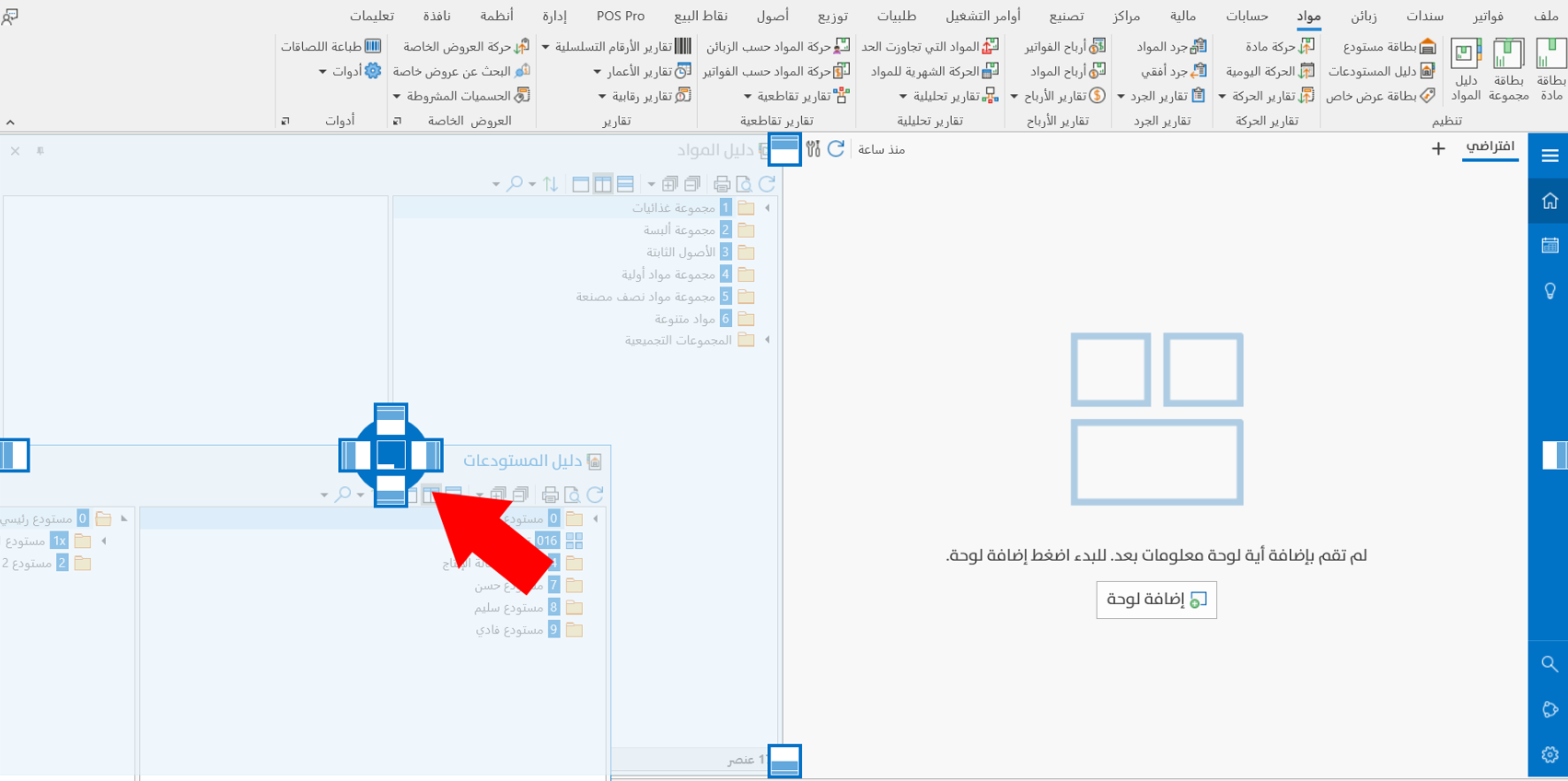Open settings gear in sidebar

1550,754
